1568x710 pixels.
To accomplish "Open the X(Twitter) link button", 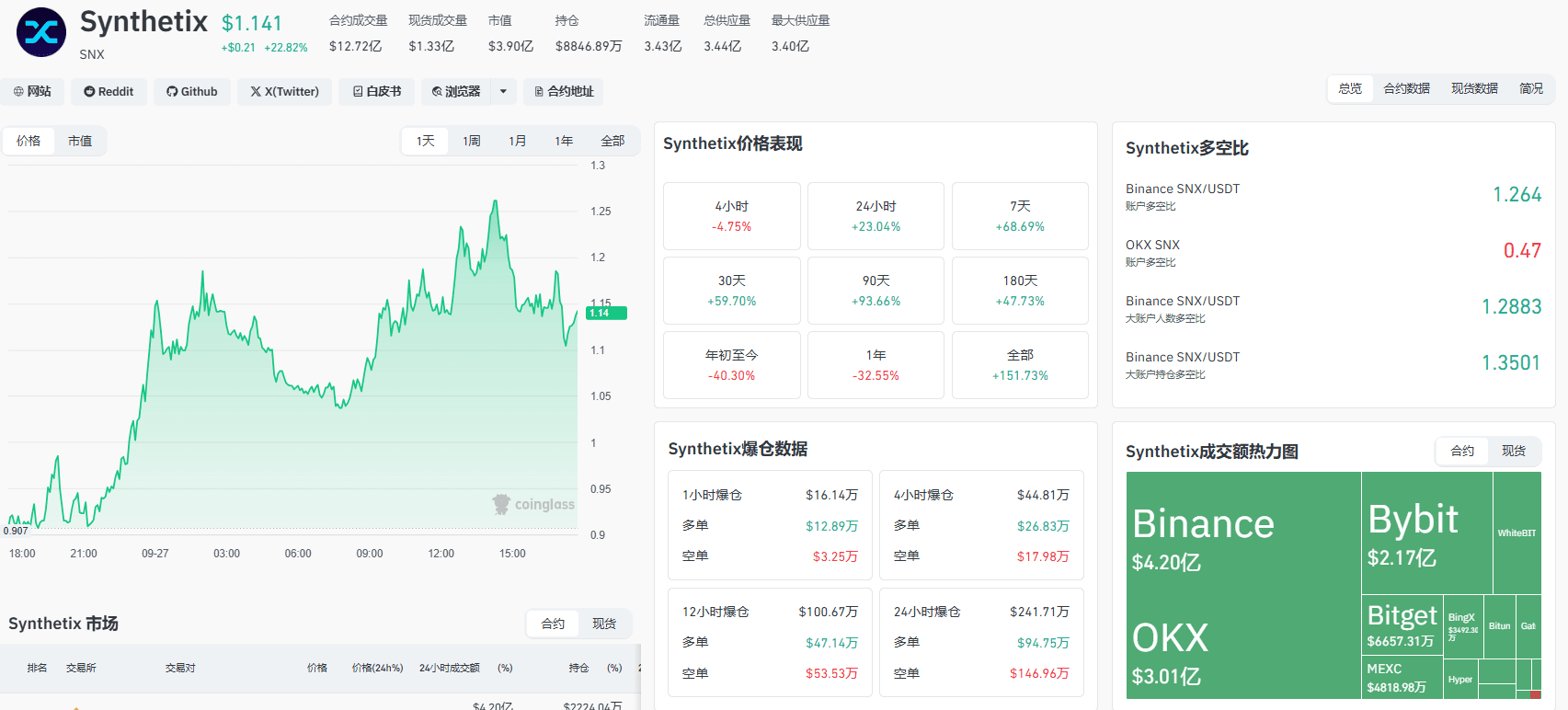I will 285,91.
